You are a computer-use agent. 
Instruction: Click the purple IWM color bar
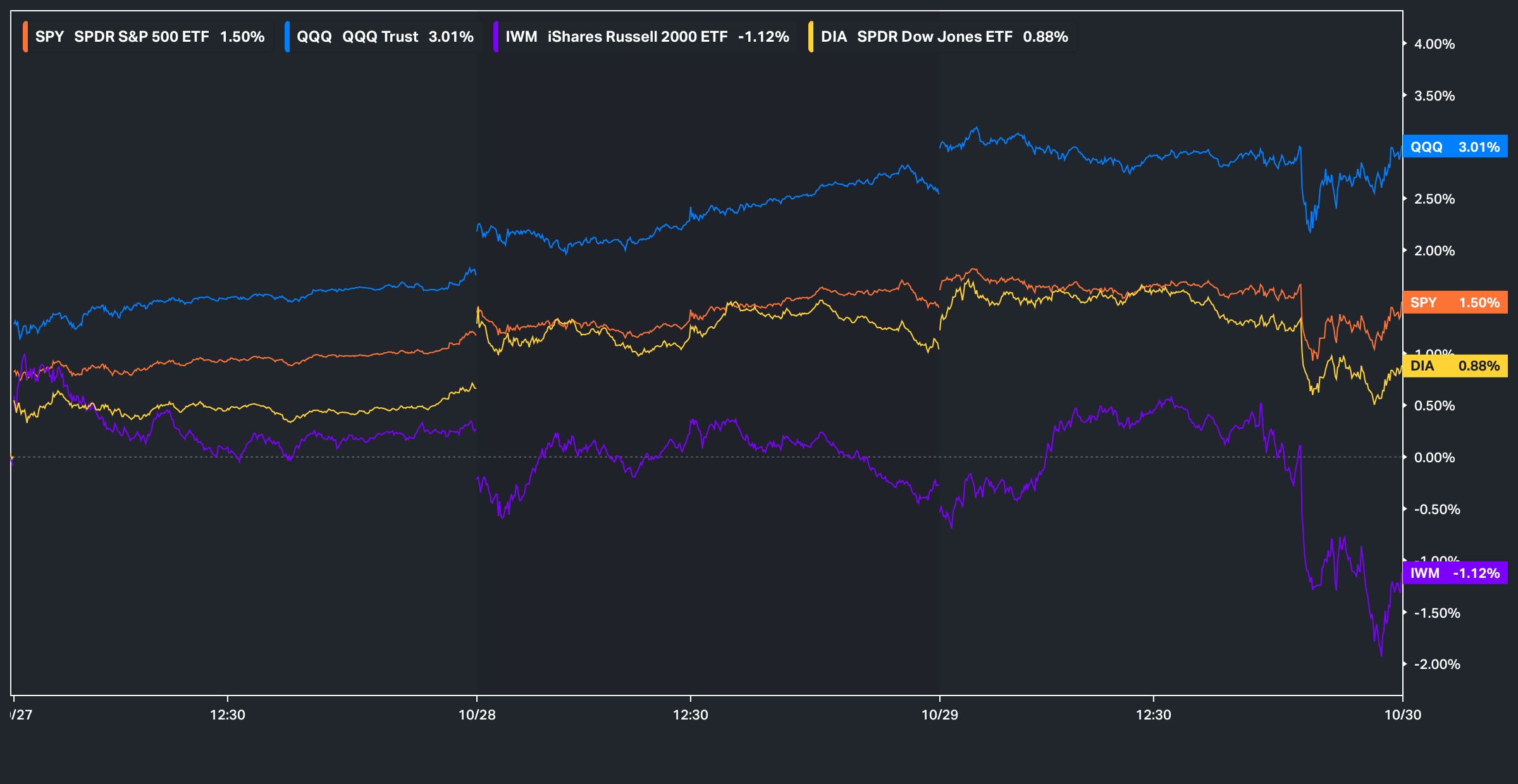click(496, 37)
